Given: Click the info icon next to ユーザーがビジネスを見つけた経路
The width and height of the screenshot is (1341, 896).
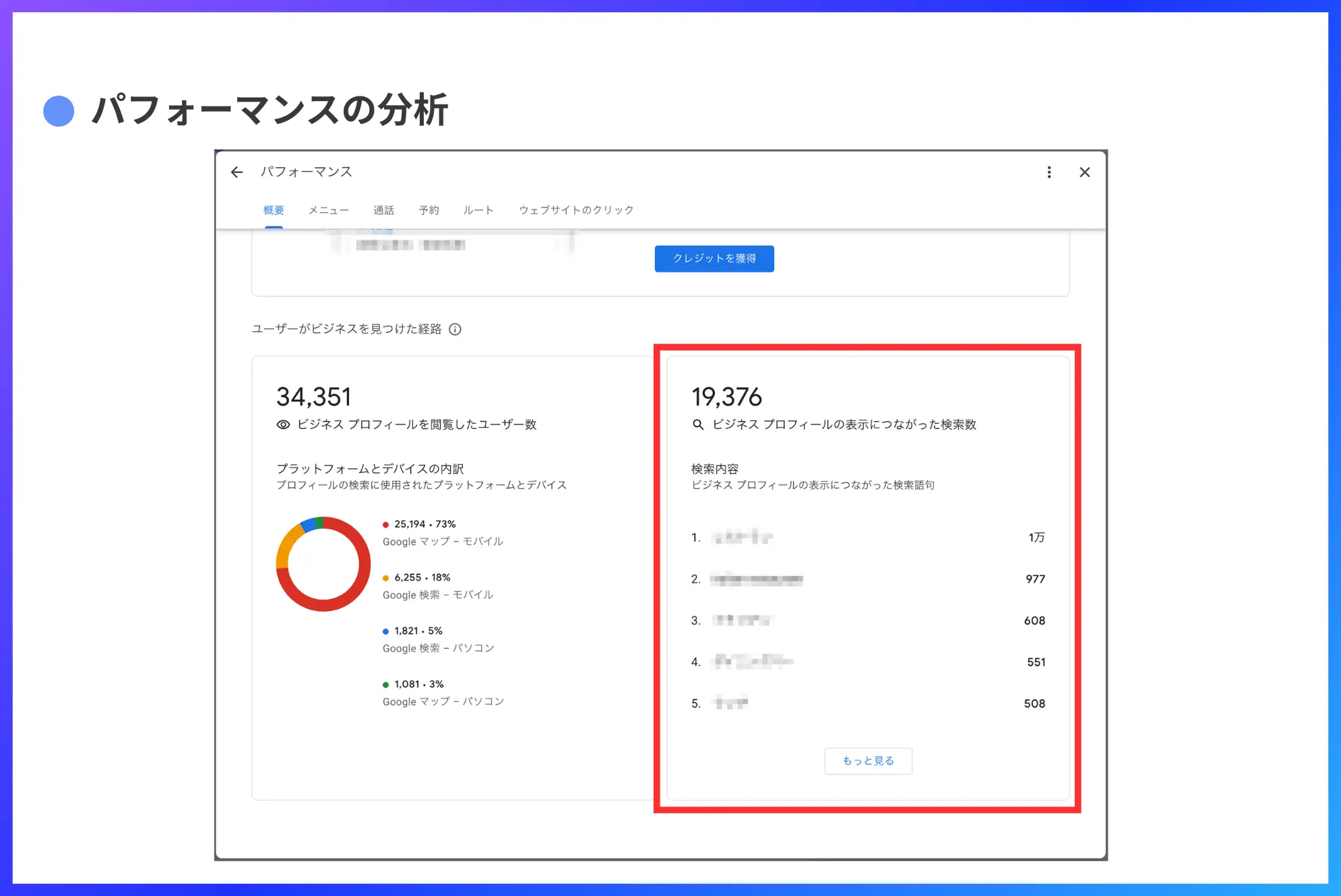Looking at the screenshot, I should [x=457, y=329].
